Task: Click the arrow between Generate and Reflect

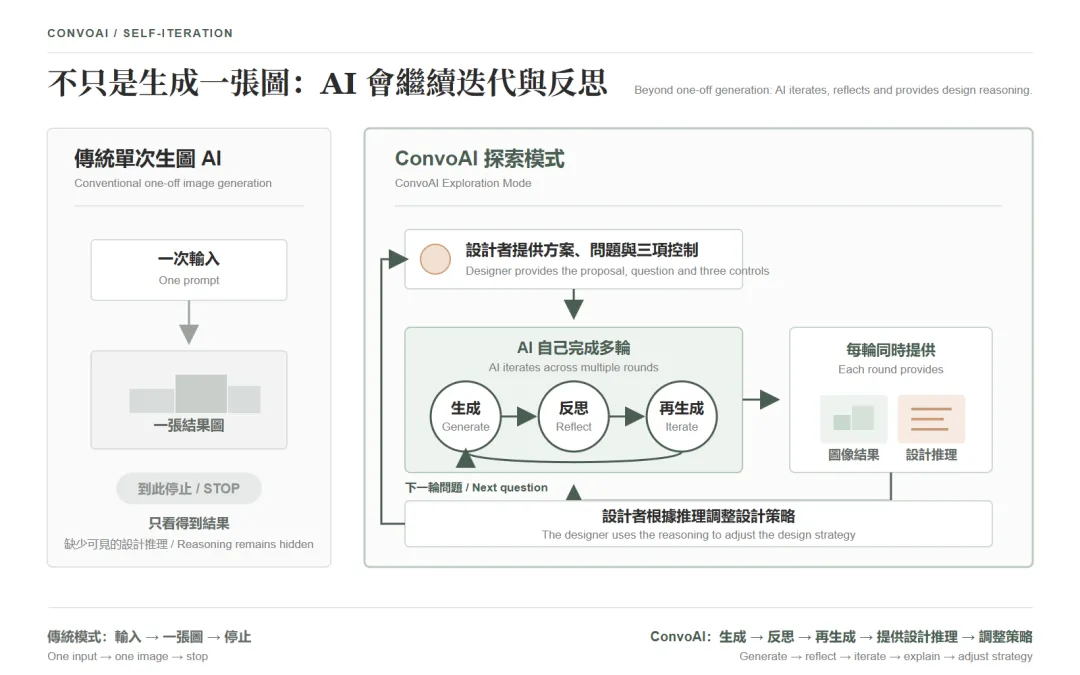Action: 519,416
